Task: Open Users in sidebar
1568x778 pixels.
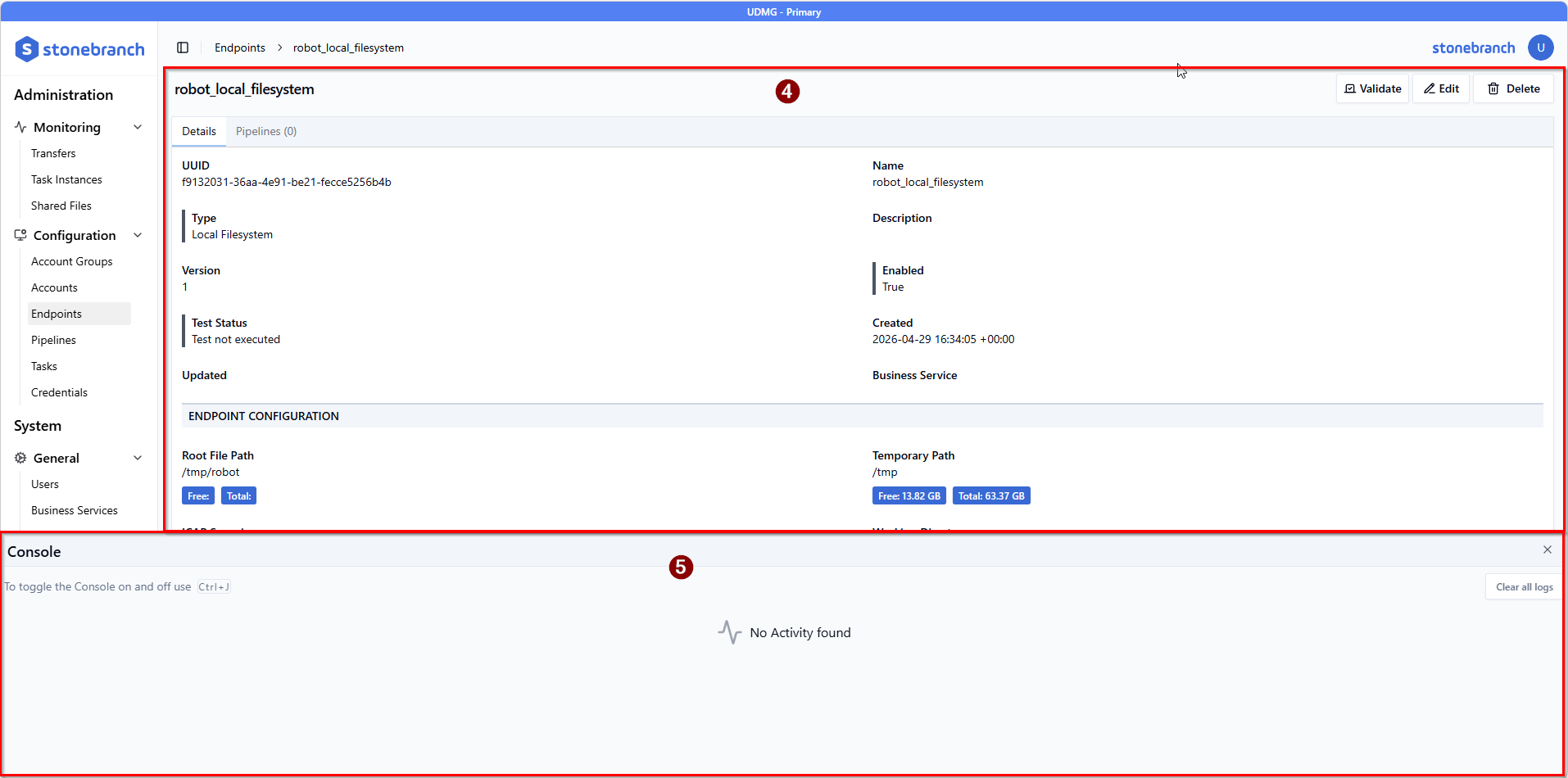Action: coord(45,484)
